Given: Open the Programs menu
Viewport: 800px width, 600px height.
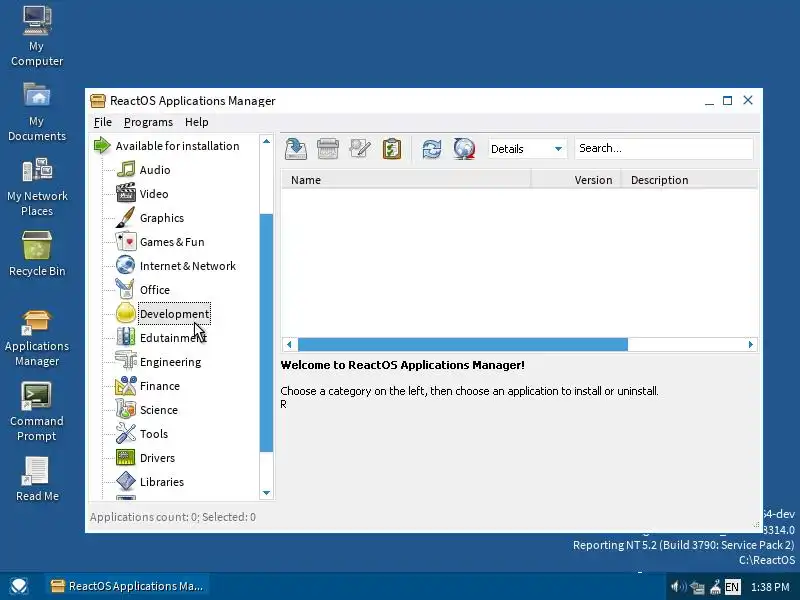Looking at the screenshot, I should click(148, 122).
